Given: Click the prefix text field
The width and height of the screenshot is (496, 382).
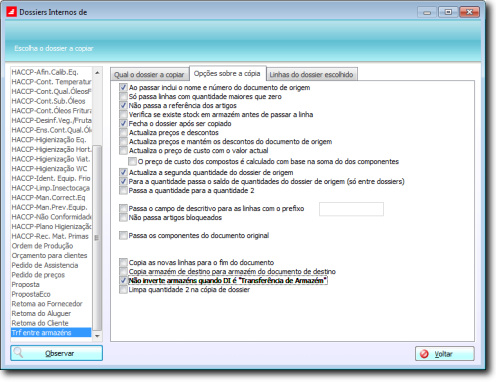Looking at the screenshot, I should pos(351,209).
